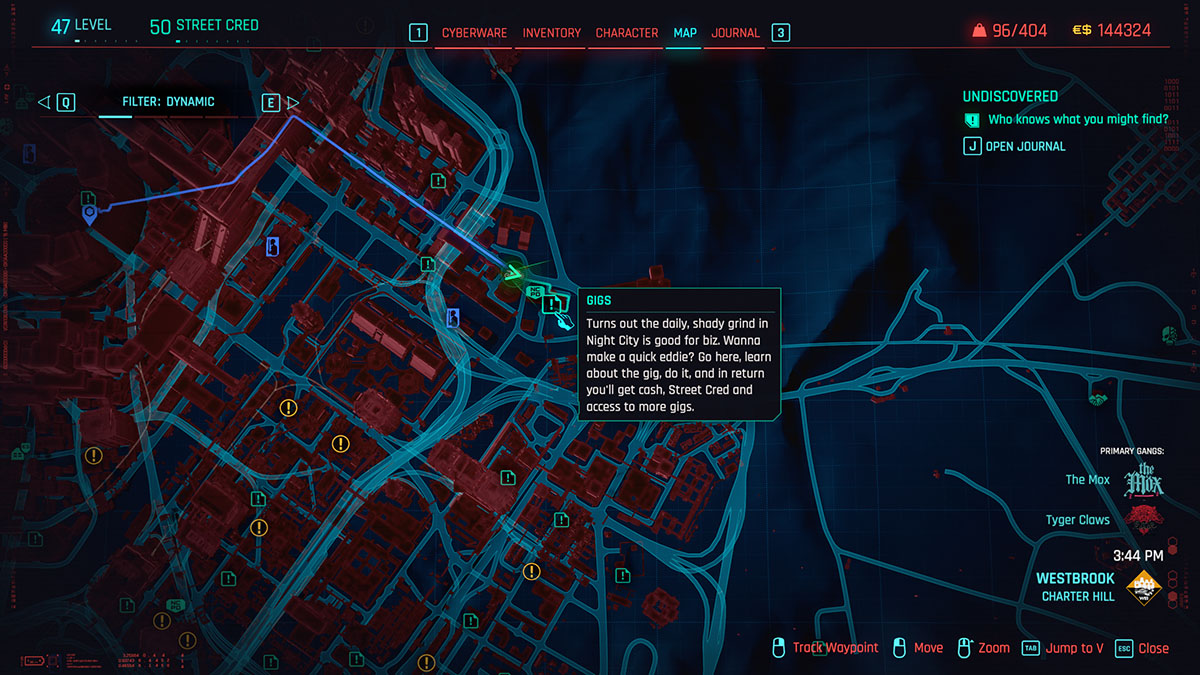Screen dimensions: 1200x675
Task: Switch to the JOURNAL tab
Action: click(x=735, y=32)
